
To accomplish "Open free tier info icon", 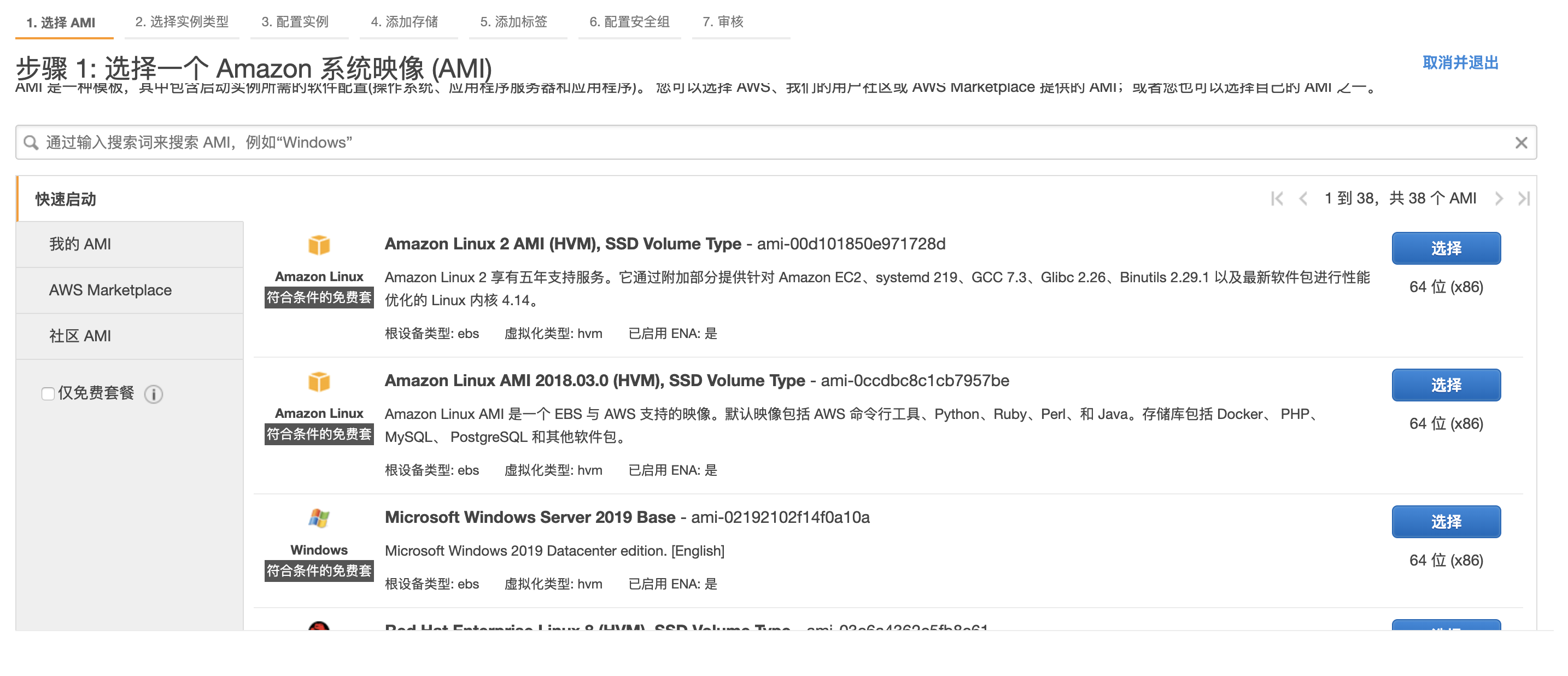I will click(154, 394).
